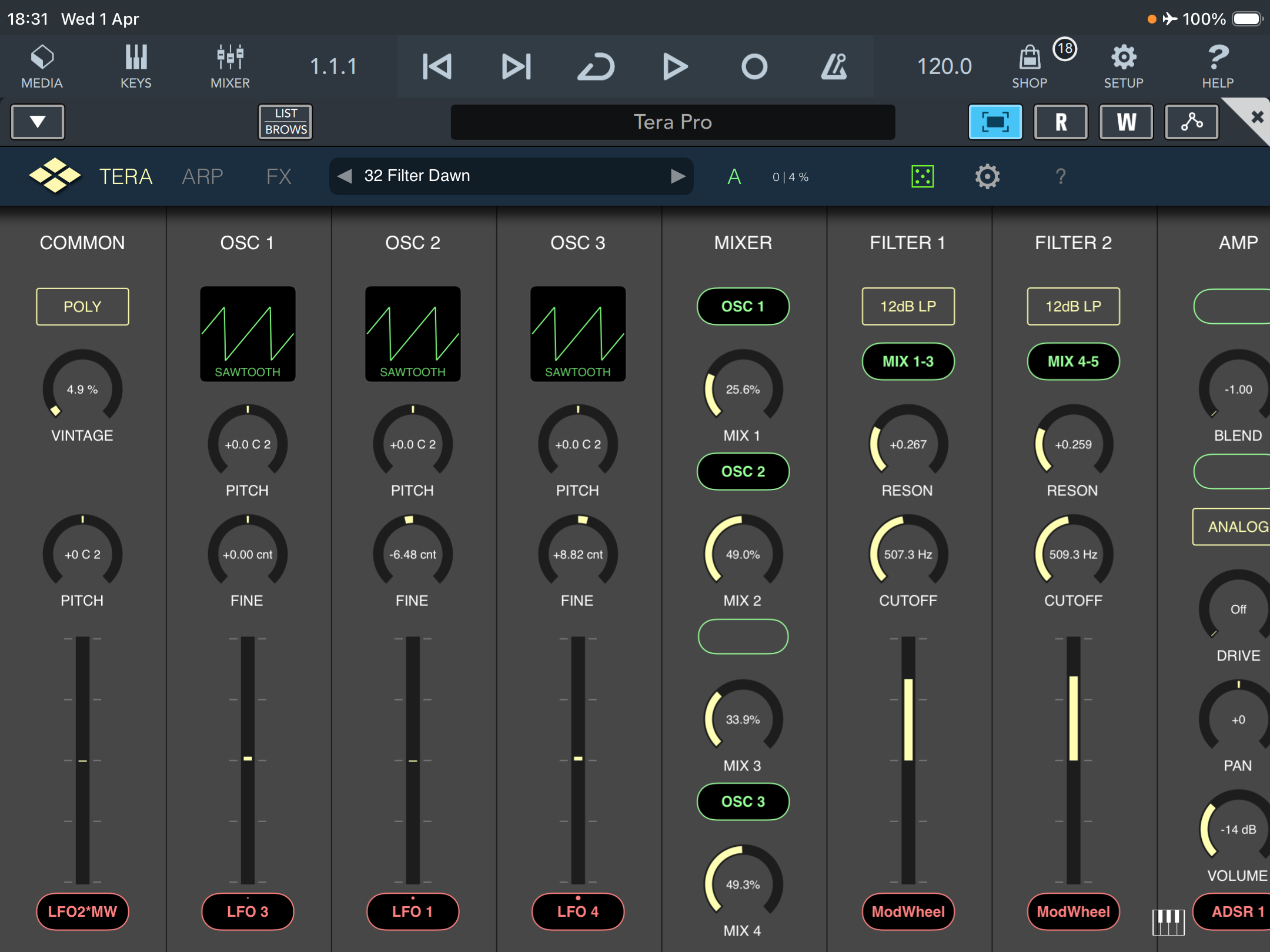Image resolution: width=1270 pixels, height=952 pixels.
Task: Change the ANALOG amp mode
Action: pos(1231,527)
